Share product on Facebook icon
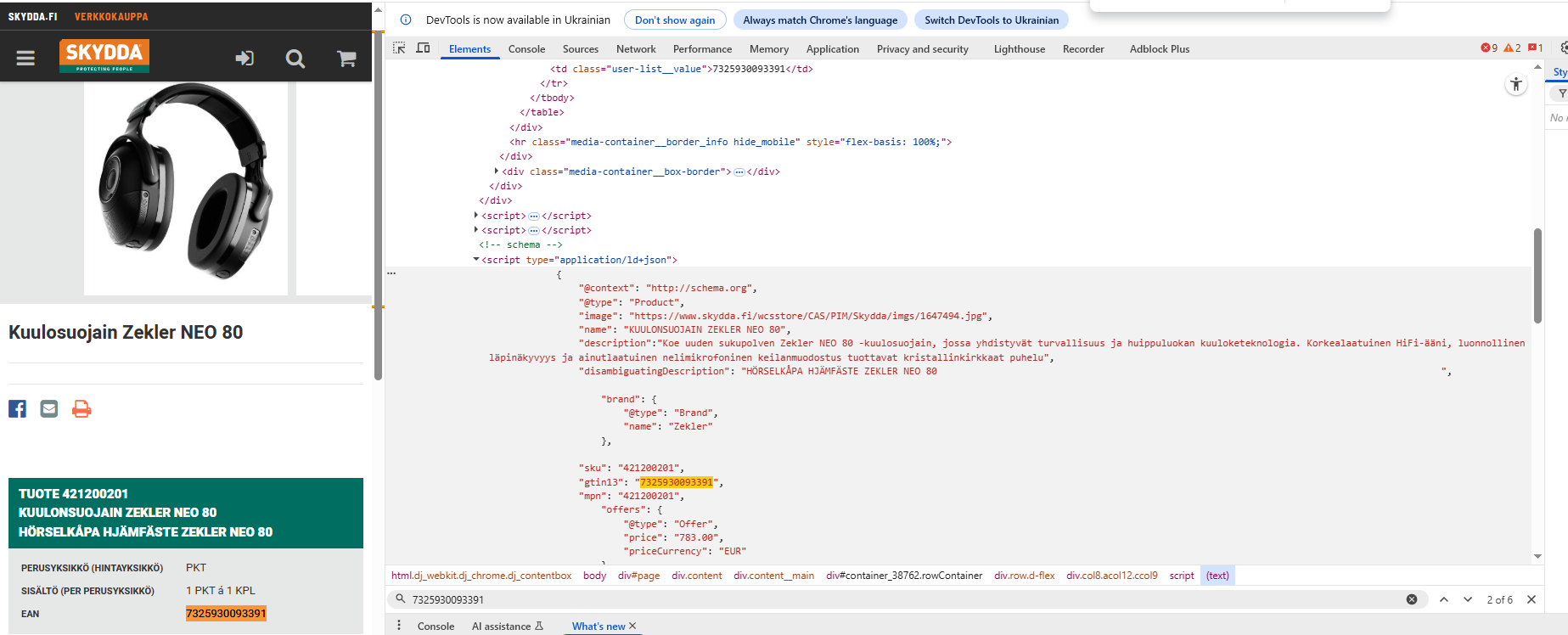This screenshot has width=1568, height=635. pyautogui.click(x=17, y=408)
